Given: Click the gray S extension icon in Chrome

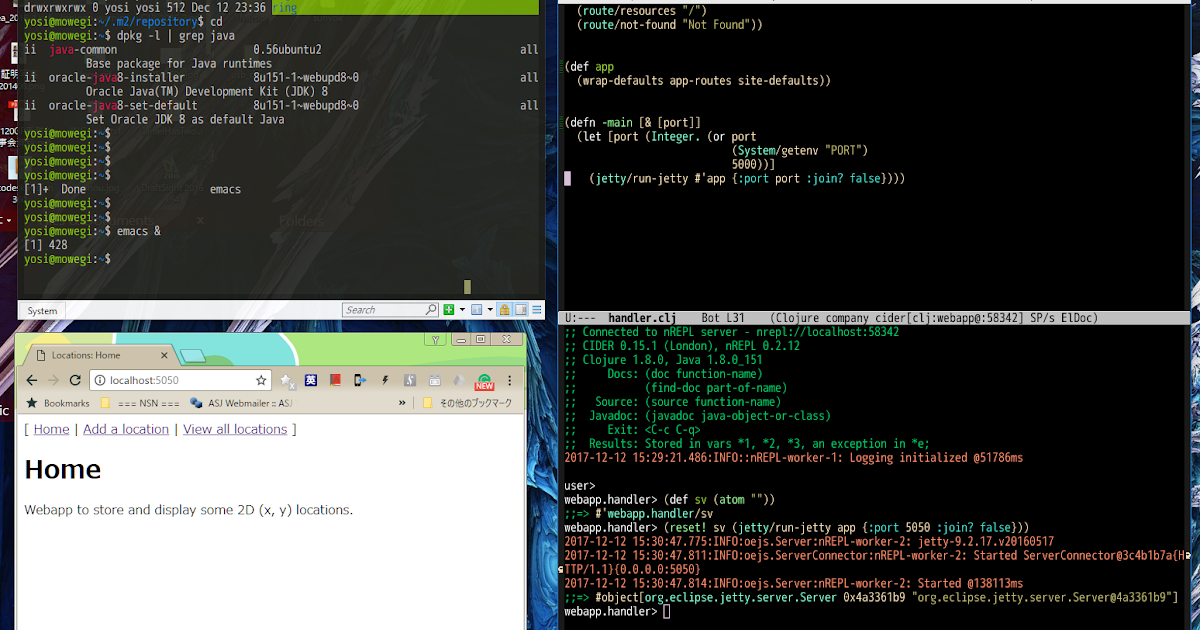Looking at the screenshot, I should 410,381.
